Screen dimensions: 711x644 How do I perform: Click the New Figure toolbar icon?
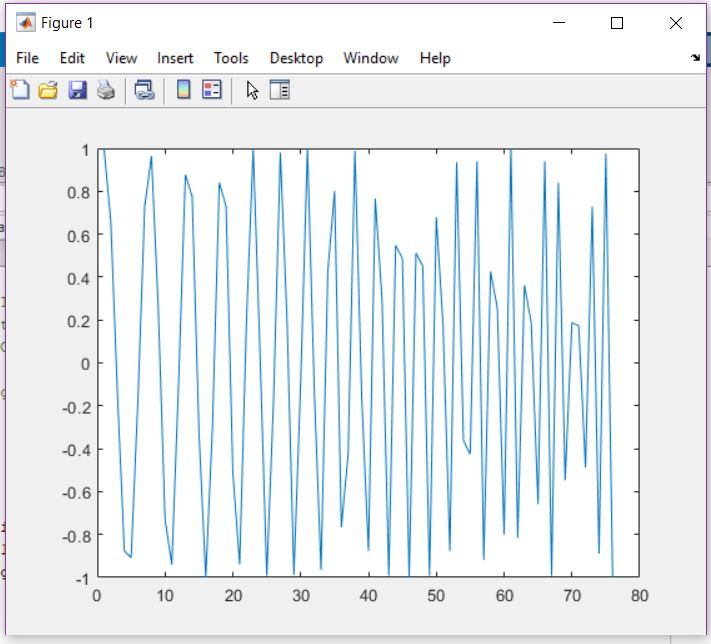[20, 90]
